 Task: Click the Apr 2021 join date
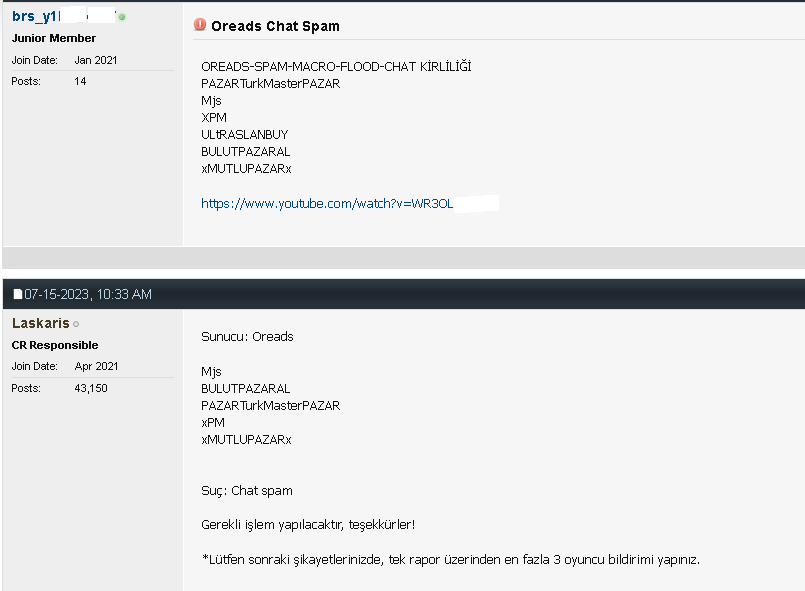point(96,366)
